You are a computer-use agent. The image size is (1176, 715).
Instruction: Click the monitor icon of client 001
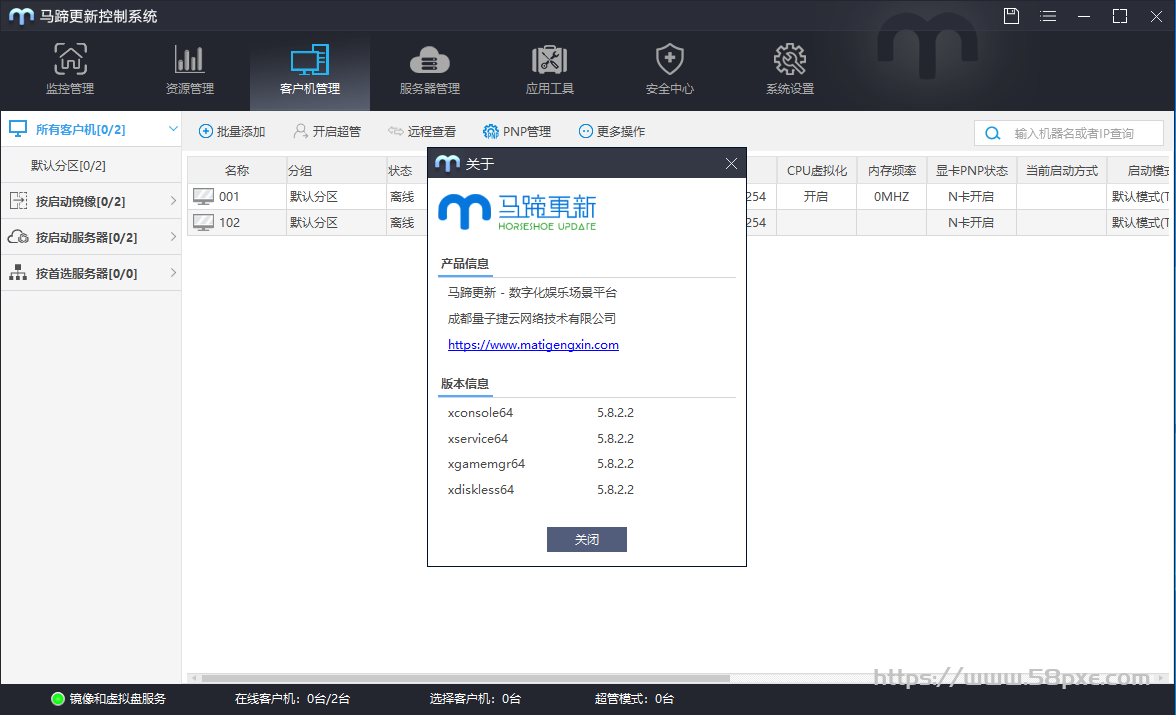pyautogui.click(x=203, y=197)
